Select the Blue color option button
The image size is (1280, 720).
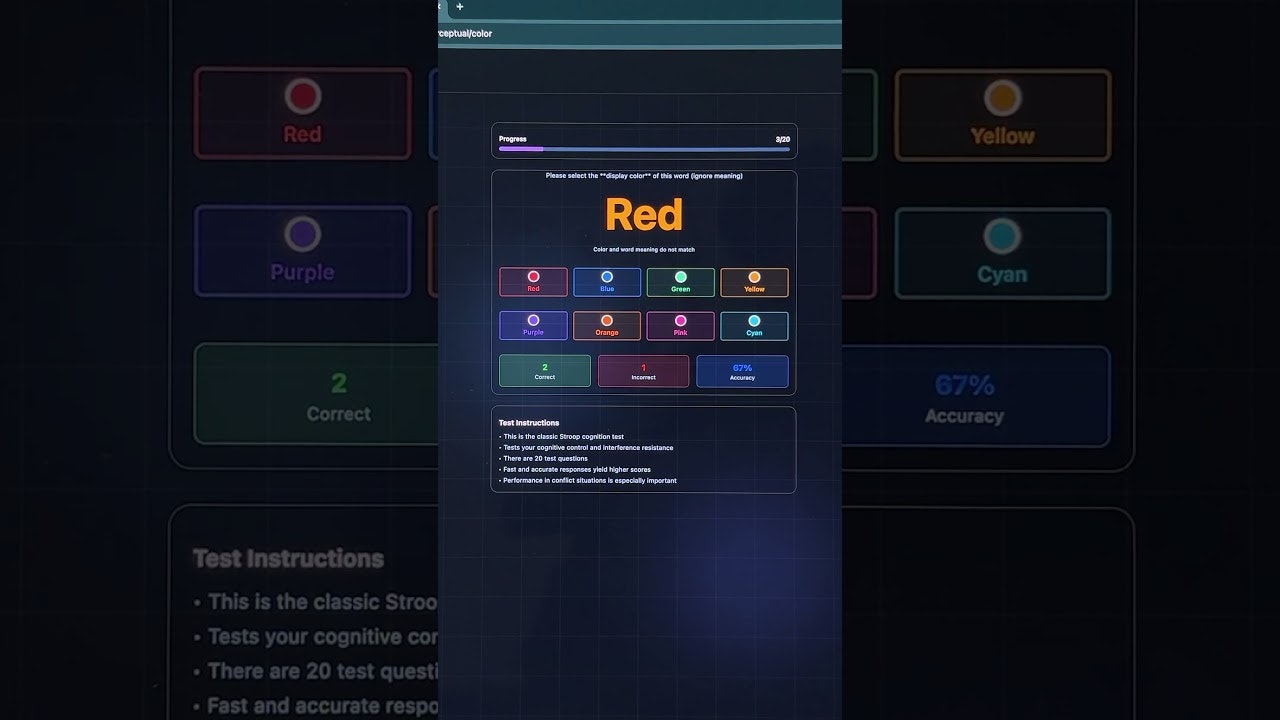(x=607, y=282)
